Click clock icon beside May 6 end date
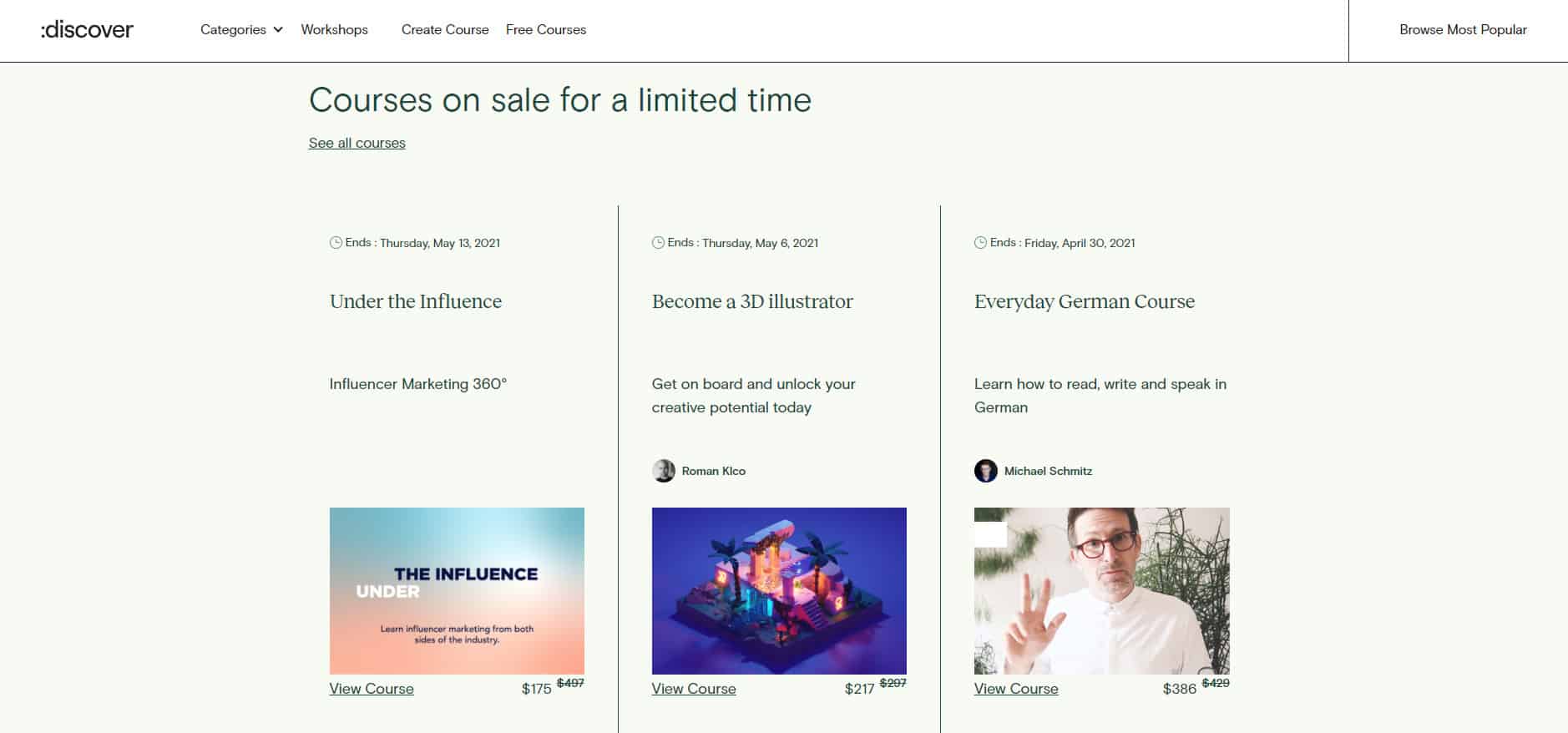 658,243
